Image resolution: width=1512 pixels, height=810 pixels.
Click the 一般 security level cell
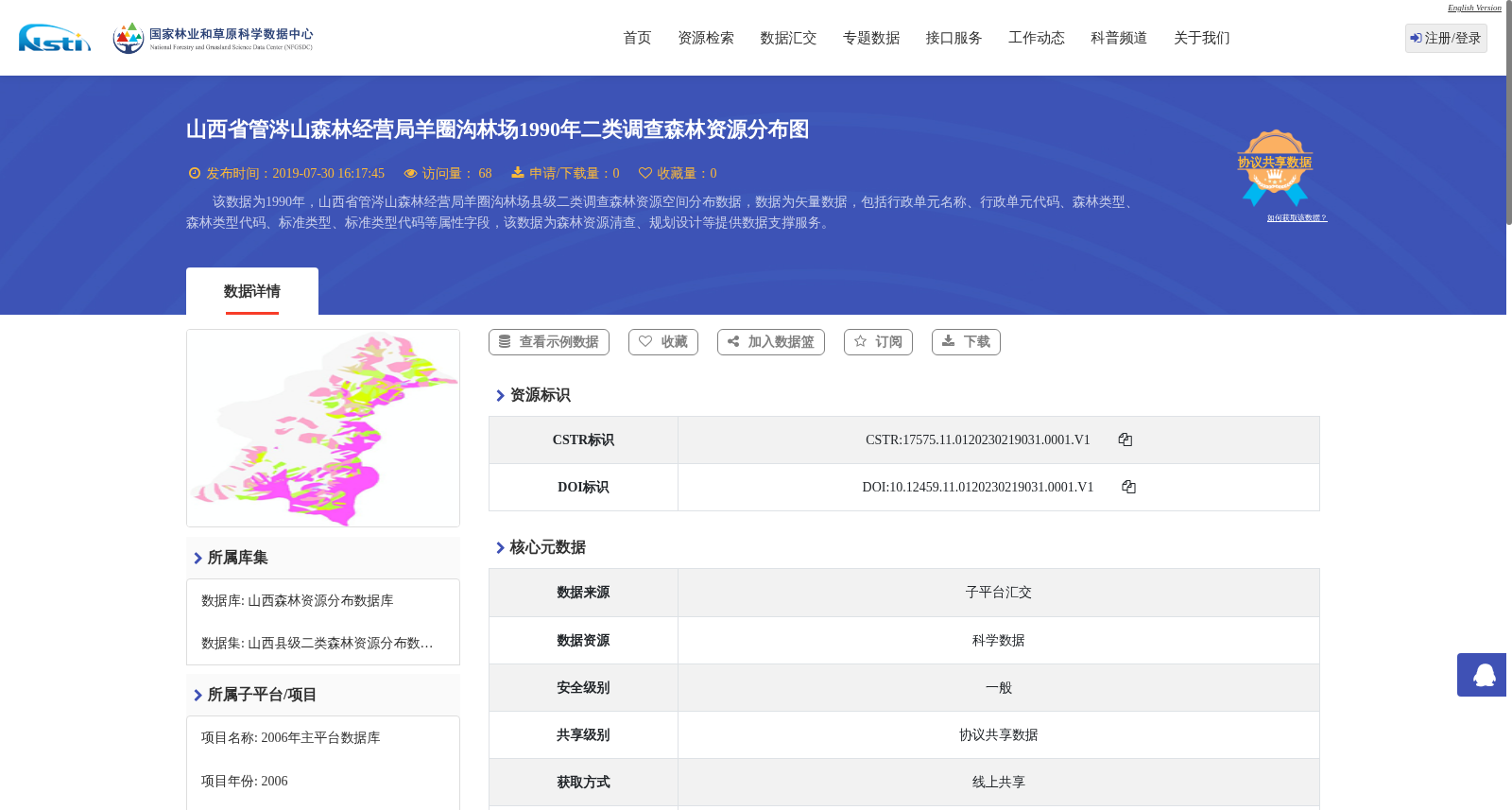pos(999,688)
